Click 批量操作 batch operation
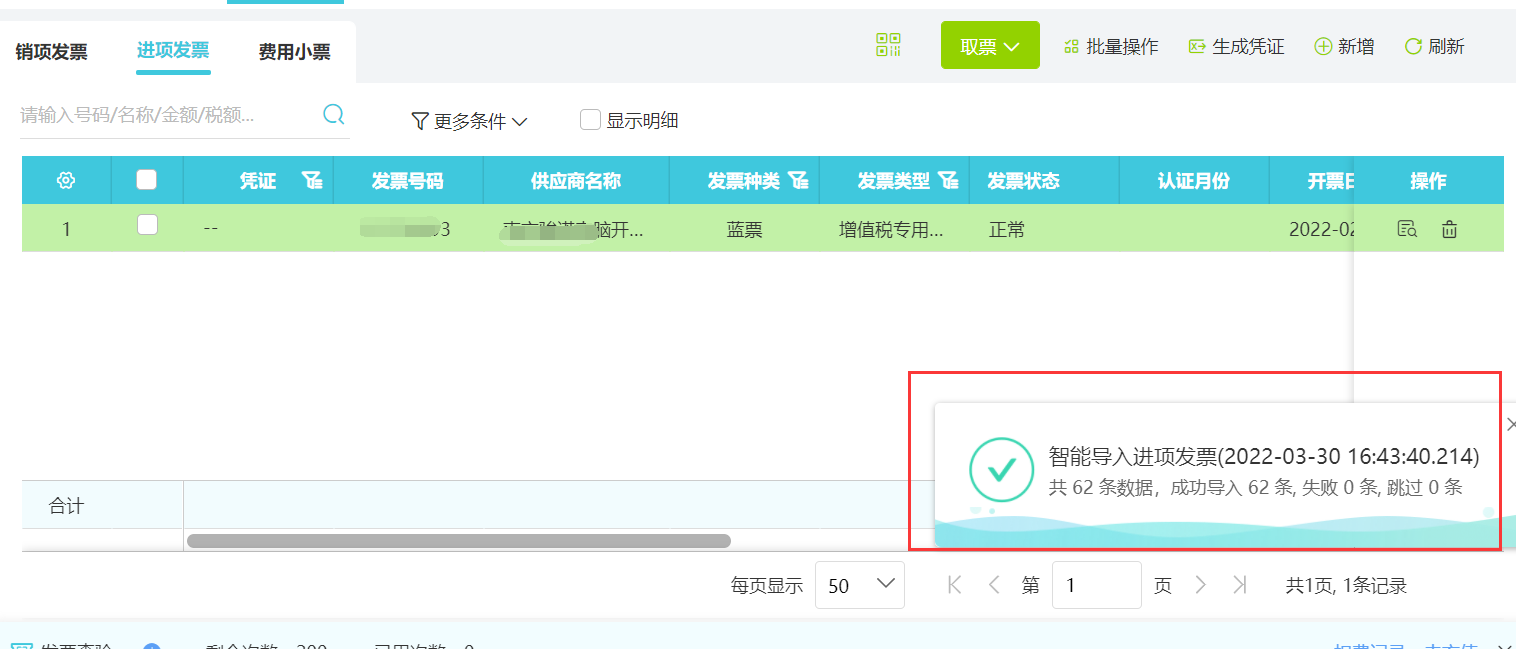This screenshot has width=1516, height=649. [1111, 46]
